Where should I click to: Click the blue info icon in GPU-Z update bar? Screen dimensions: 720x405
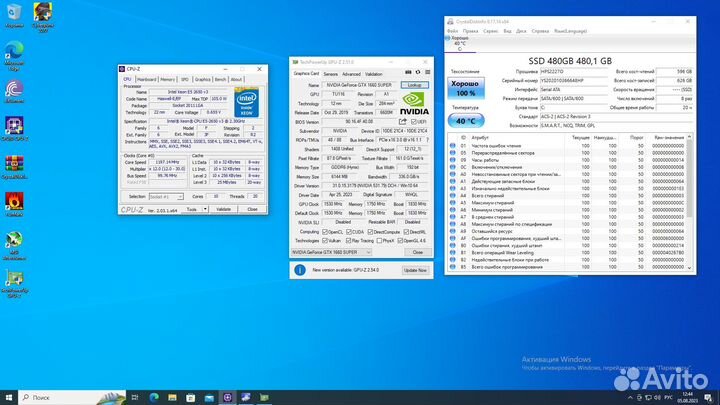300,270
